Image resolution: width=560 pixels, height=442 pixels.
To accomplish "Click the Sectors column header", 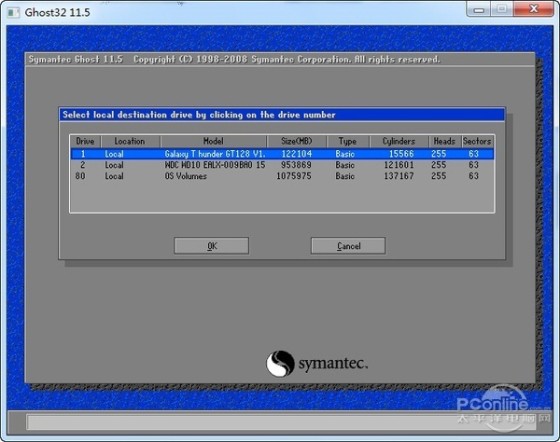I will point(478,141).
